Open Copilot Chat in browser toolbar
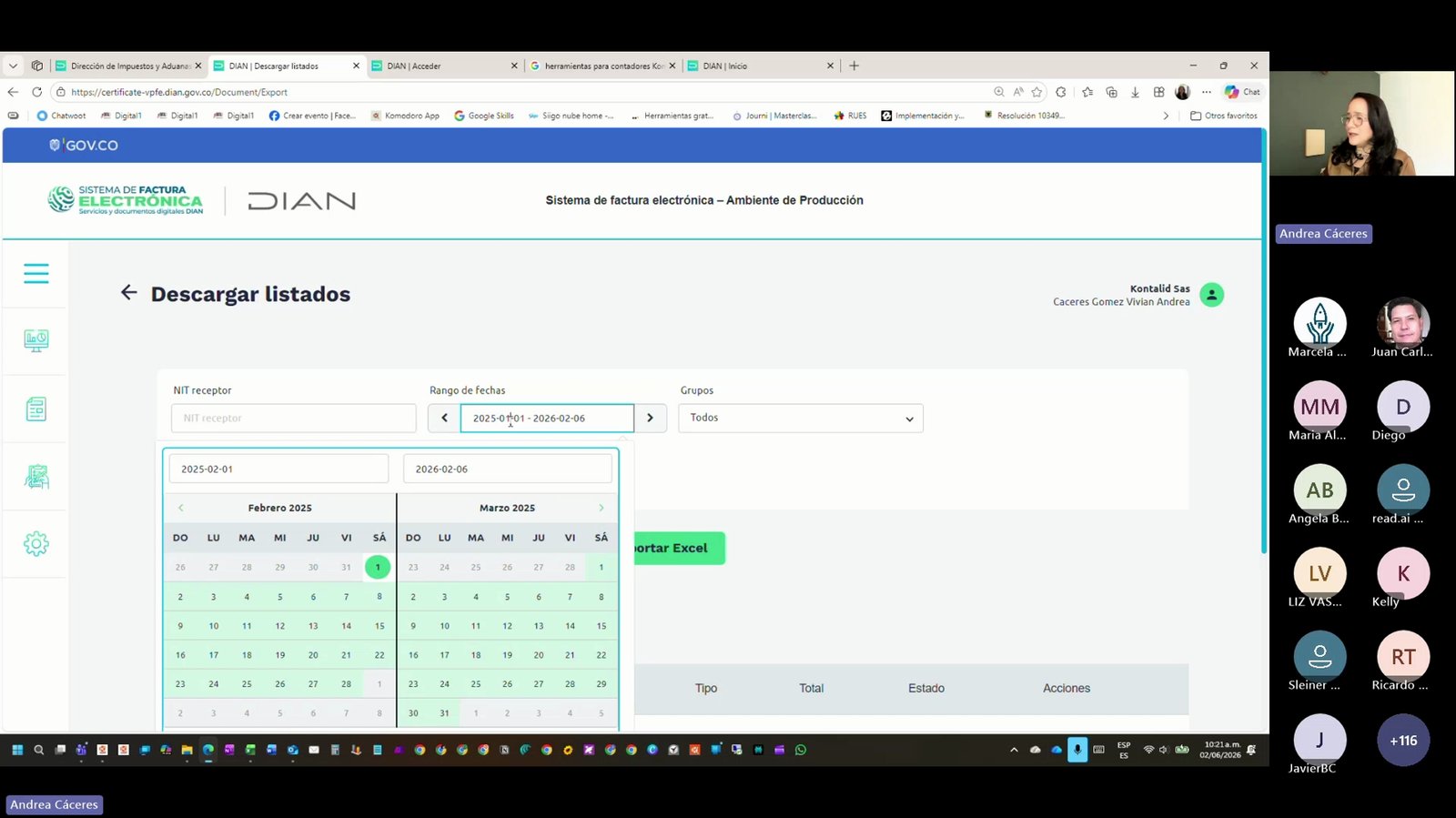The height and width of the screenshot is (818, 1456). pyautogui.click(x=1242, y=92)
